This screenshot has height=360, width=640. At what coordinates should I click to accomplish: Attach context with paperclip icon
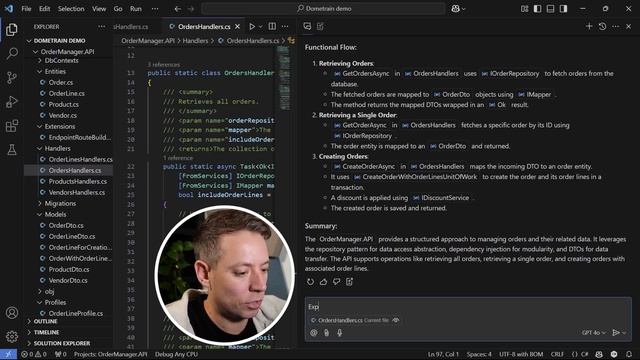click(326, 333)
